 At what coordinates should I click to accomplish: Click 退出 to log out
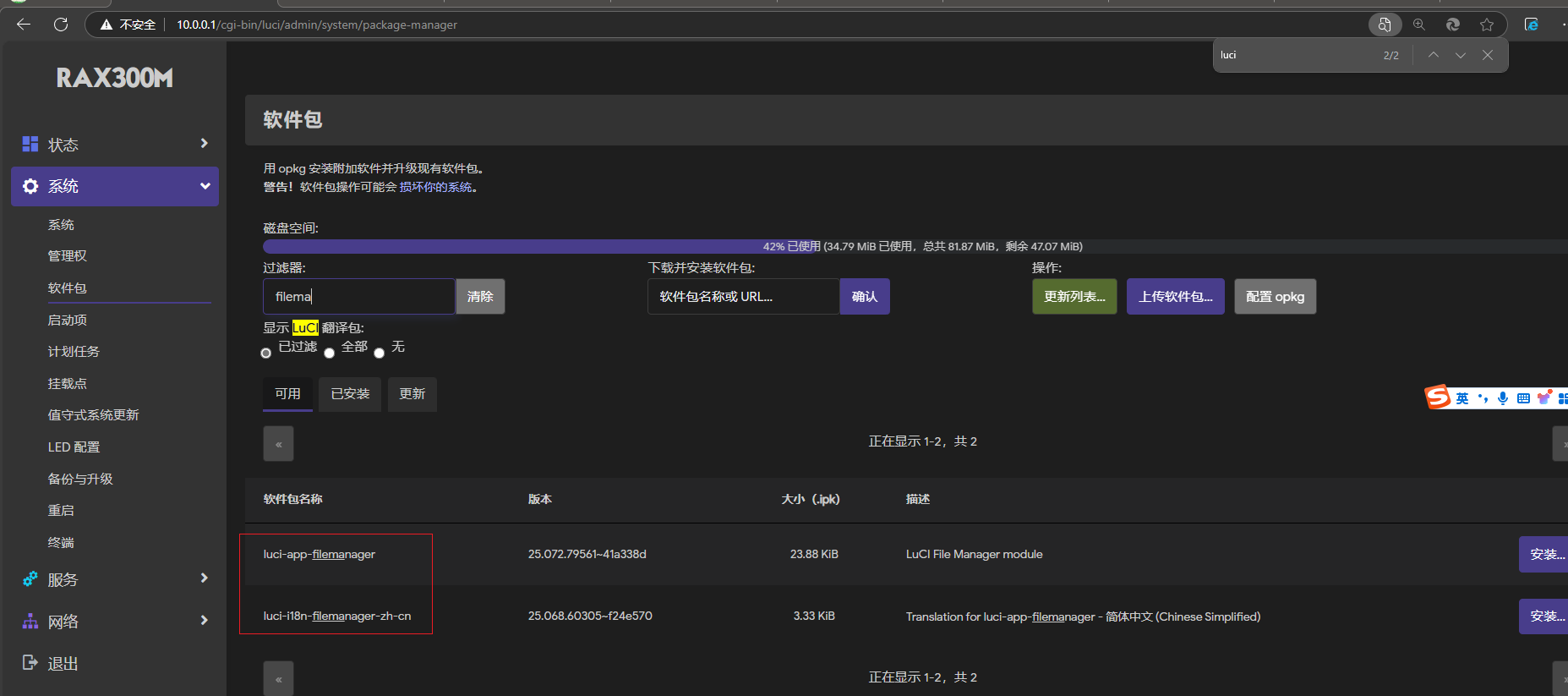click(63, 664)
